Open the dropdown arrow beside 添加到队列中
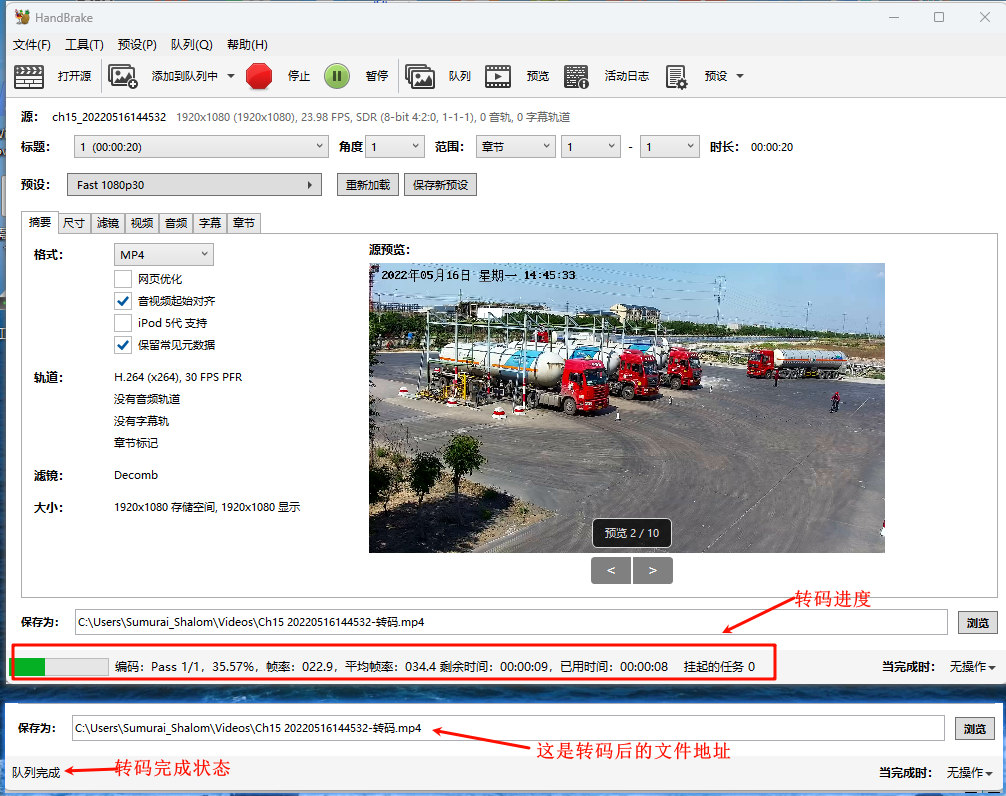 coord(231,76)
